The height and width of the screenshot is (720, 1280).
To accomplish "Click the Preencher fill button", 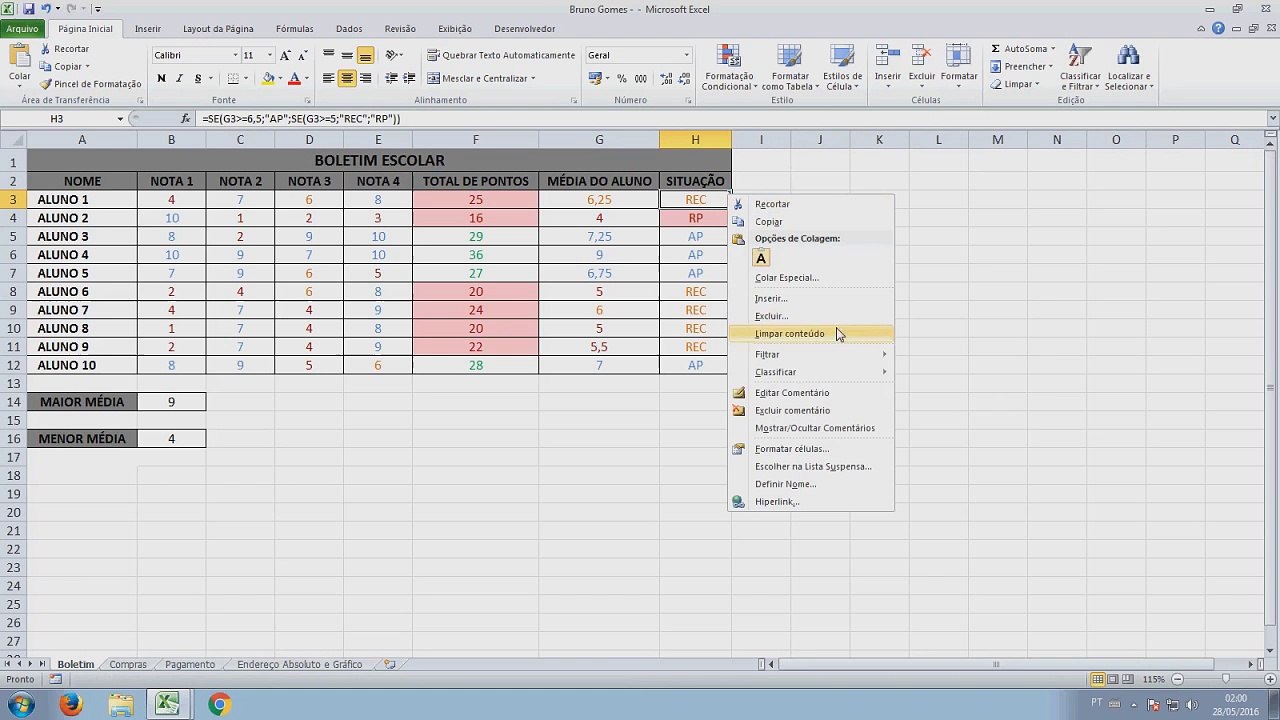I will click(1021, 67).
